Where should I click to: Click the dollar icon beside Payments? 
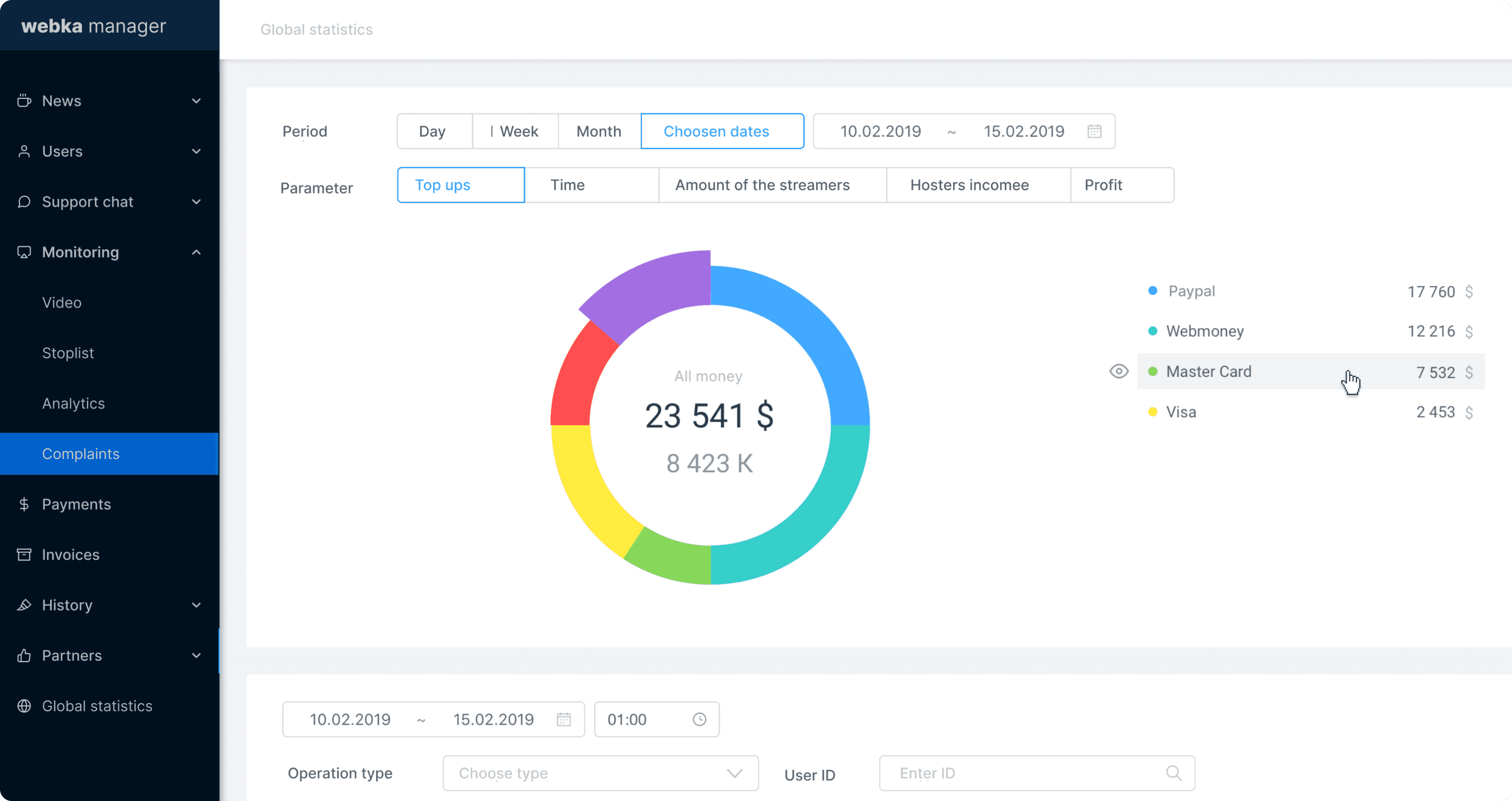pyautogui.click(x=24, y=504)
